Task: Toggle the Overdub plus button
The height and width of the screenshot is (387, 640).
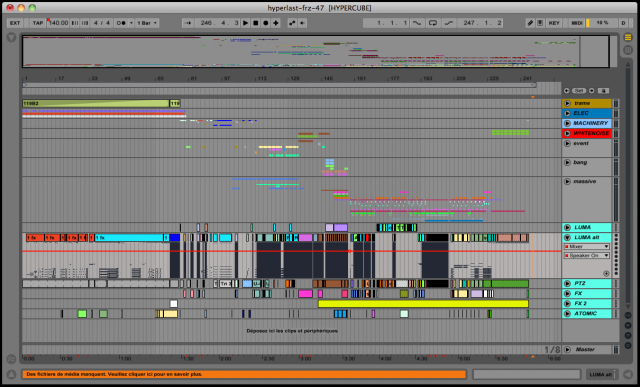Action: pos(276,23)
